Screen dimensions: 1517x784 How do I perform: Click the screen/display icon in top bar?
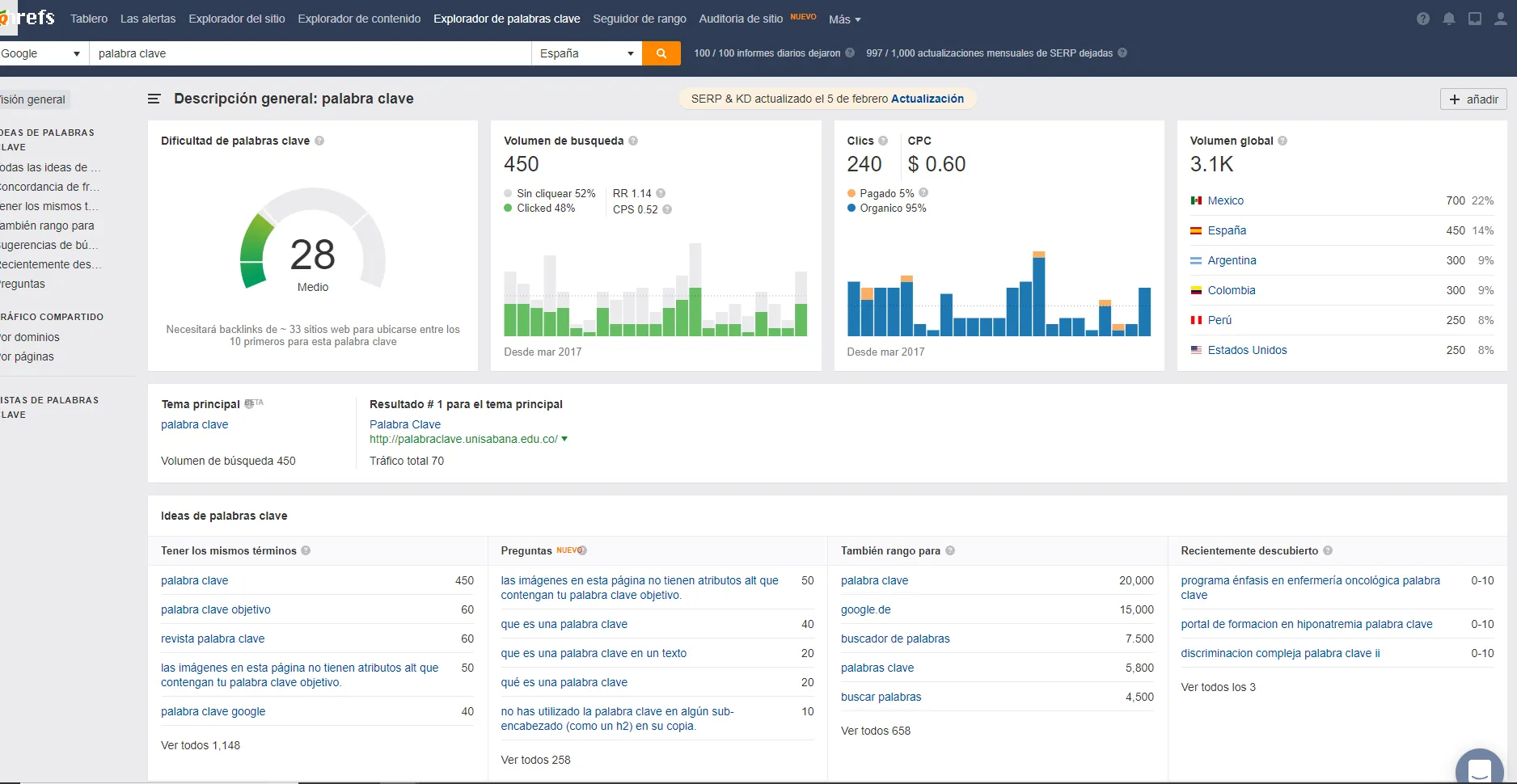click(x=1474, y=19)
